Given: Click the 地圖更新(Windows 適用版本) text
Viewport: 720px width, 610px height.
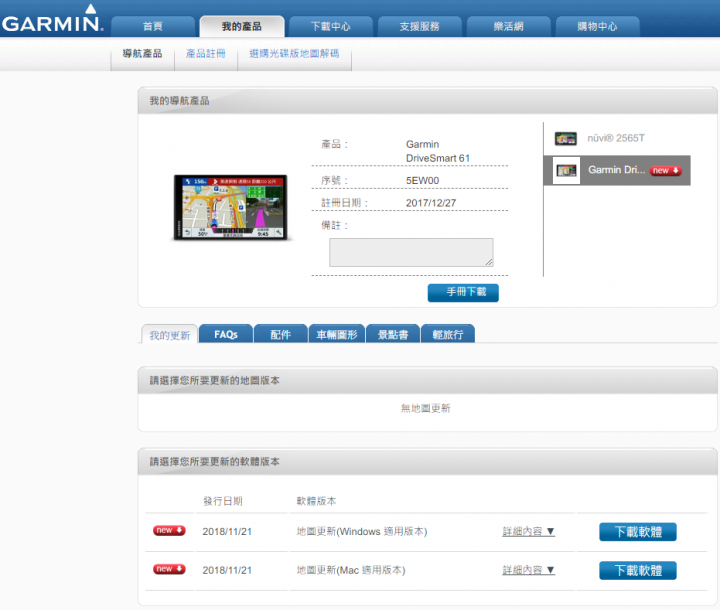Looking at the screenshot, I should point(362,531).
